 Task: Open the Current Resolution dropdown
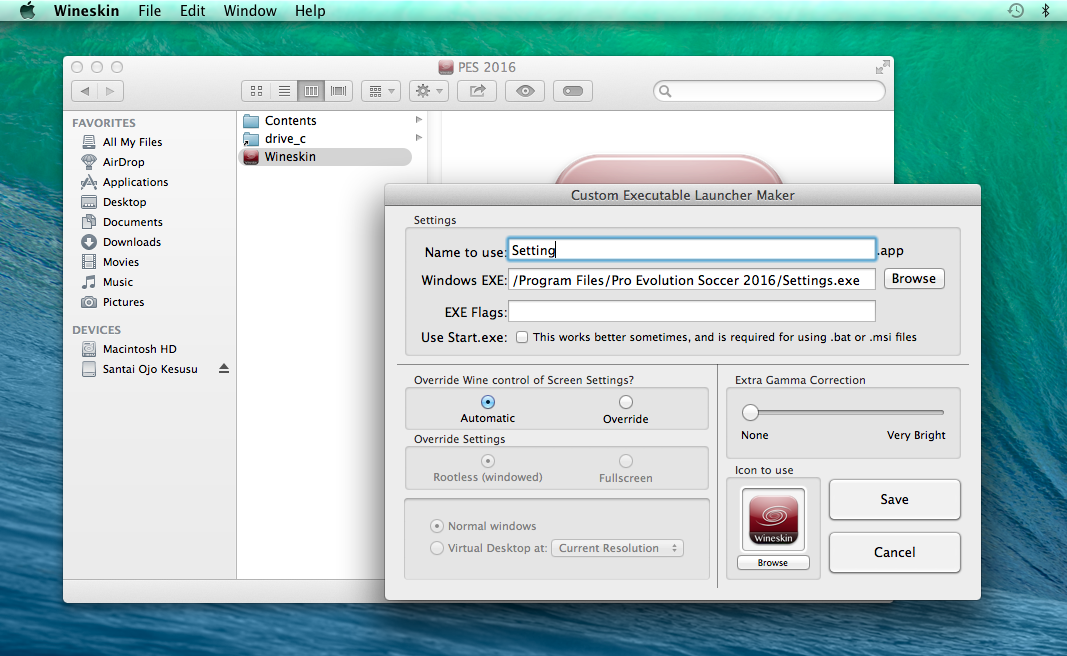(617, 548)
